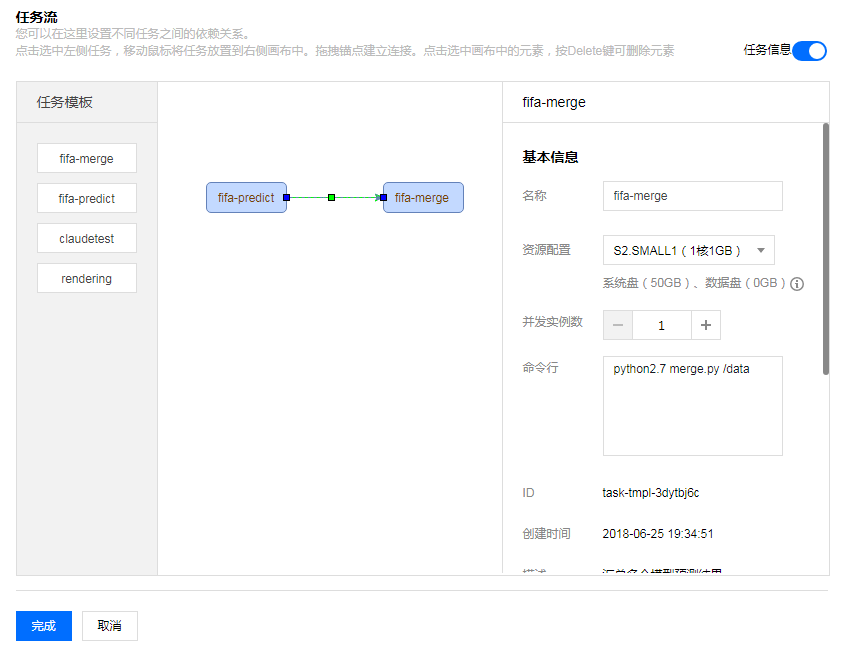Screen dimensions: 846x648
Task: Click the task ID task-tmpl-3dytbj6c
Action: (x=651, y=493)
